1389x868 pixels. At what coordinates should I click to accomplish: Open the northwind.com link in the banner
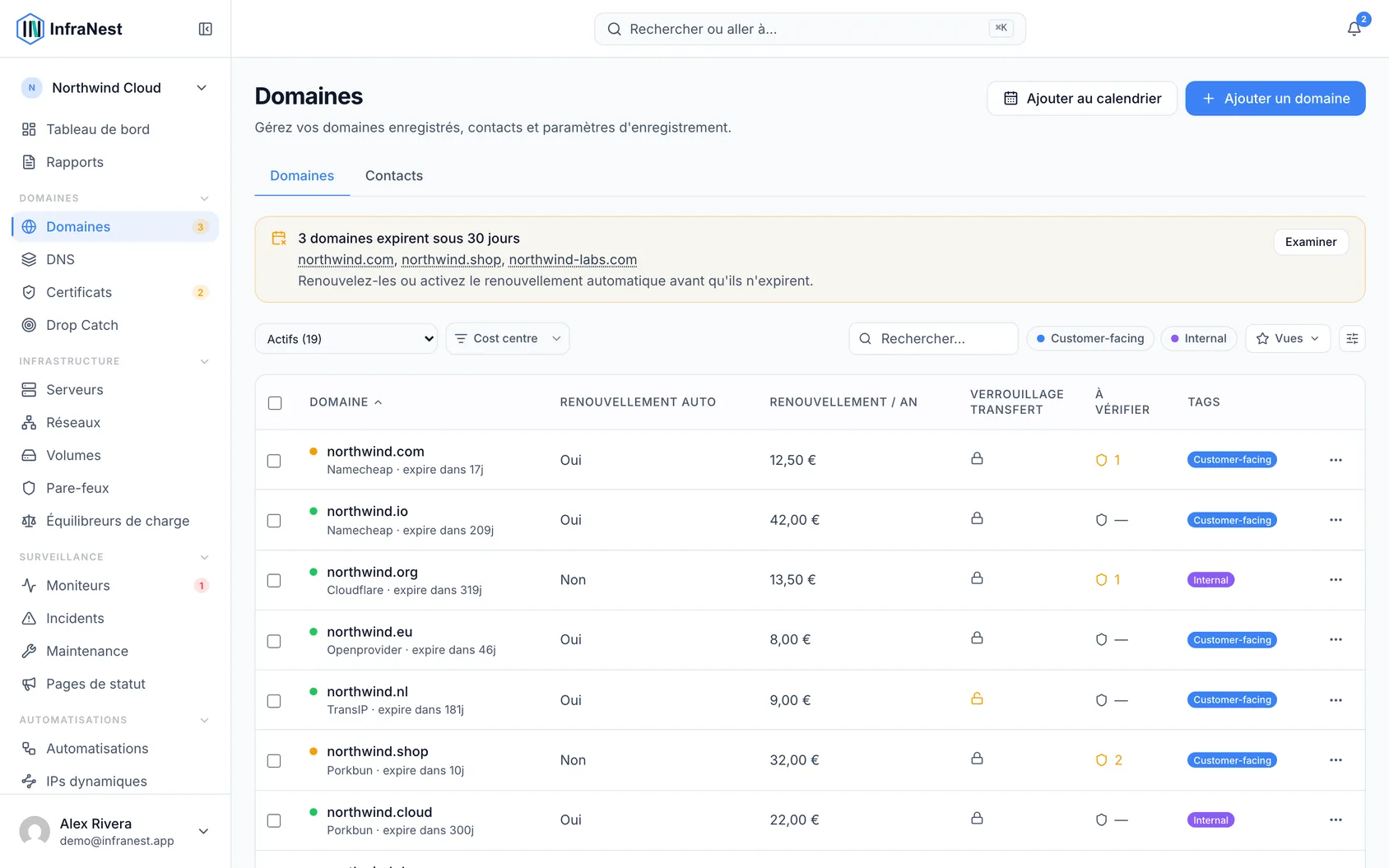pyautogui.click(x=346, y=260)
